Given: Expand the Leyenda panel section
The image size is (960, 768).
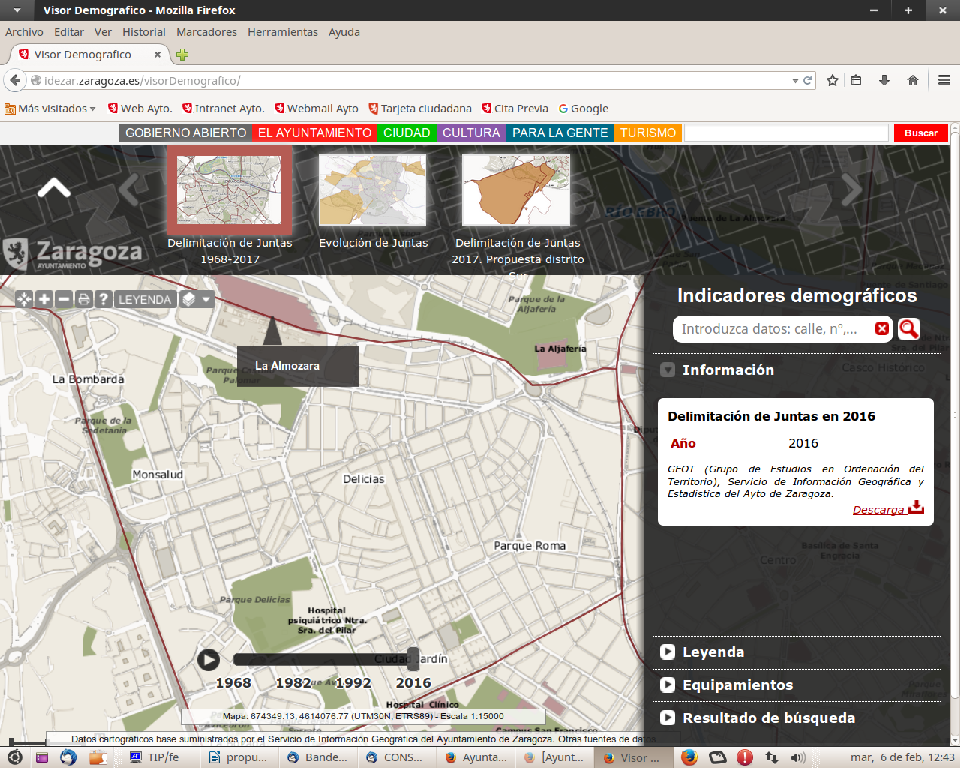Looking at the screenshot, I should point(667,652).
